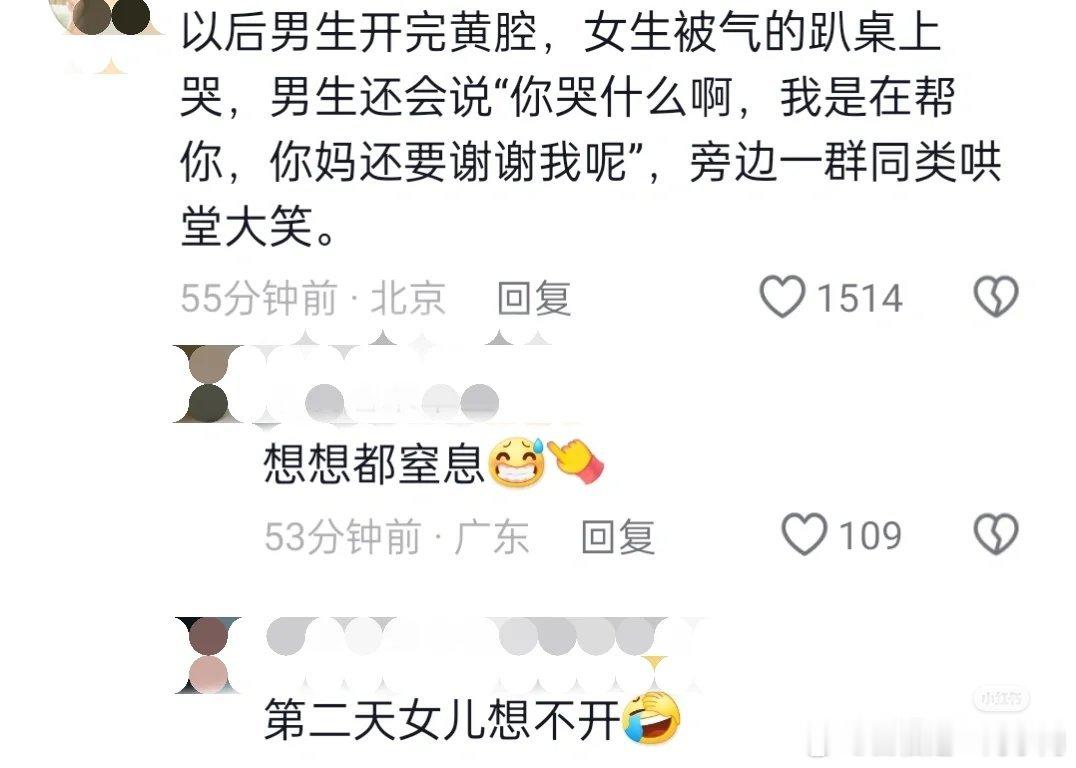The height and width of the screenshot is (768, 1076).
Task: Tap the broken-heart dislike icon beside 1514
Action: tap(996, 296)
